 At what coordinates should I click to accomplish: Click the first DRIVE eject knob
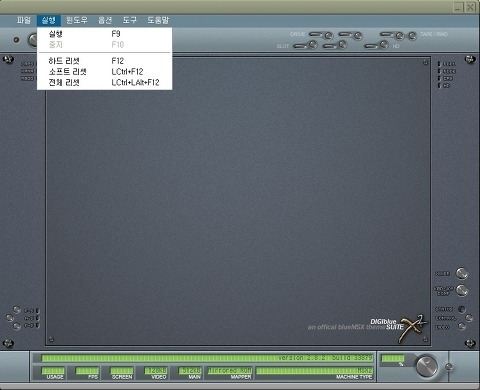point(329,35)
